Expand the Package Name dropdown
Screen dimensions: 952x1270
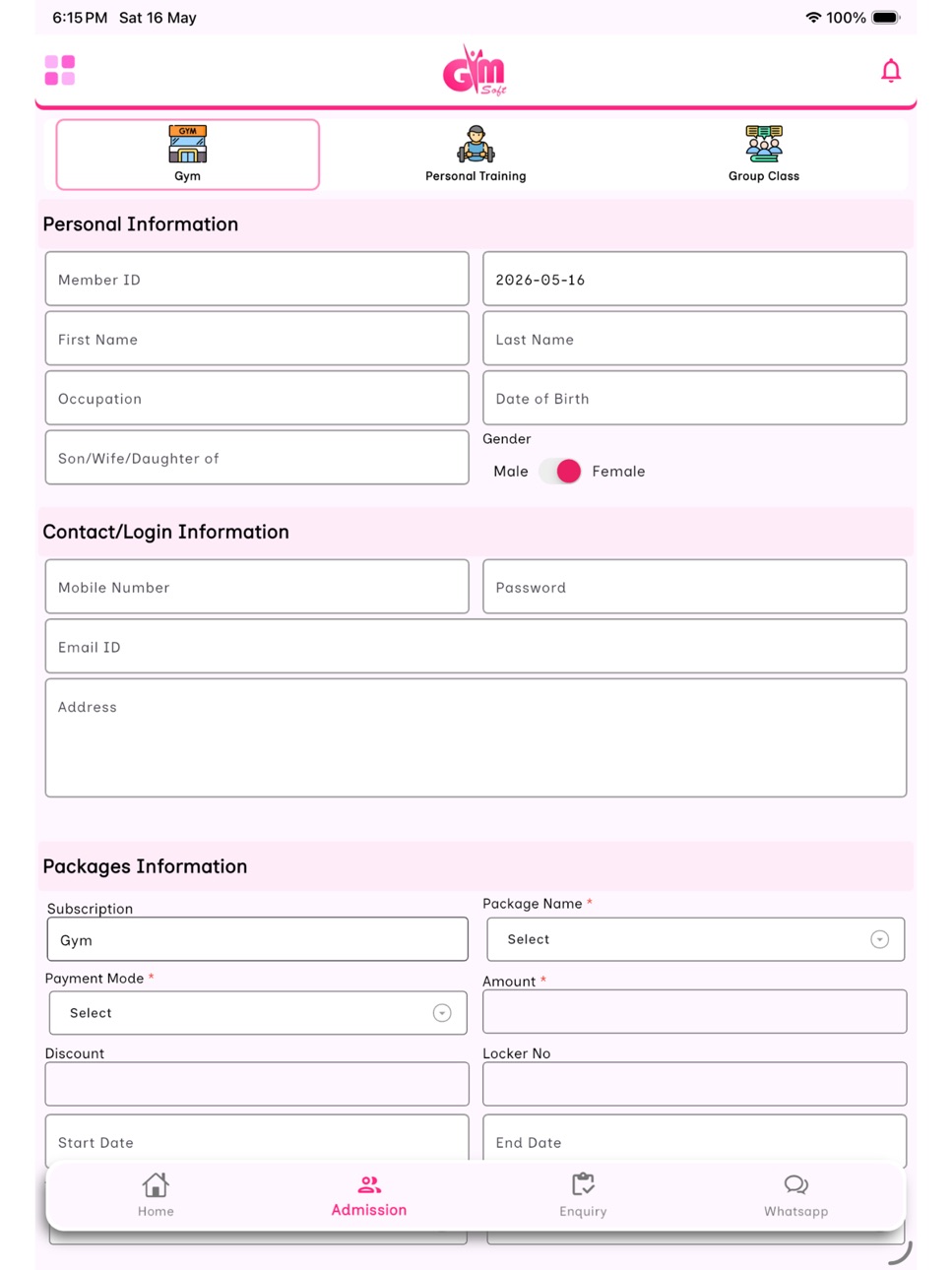tap(695, 939)
